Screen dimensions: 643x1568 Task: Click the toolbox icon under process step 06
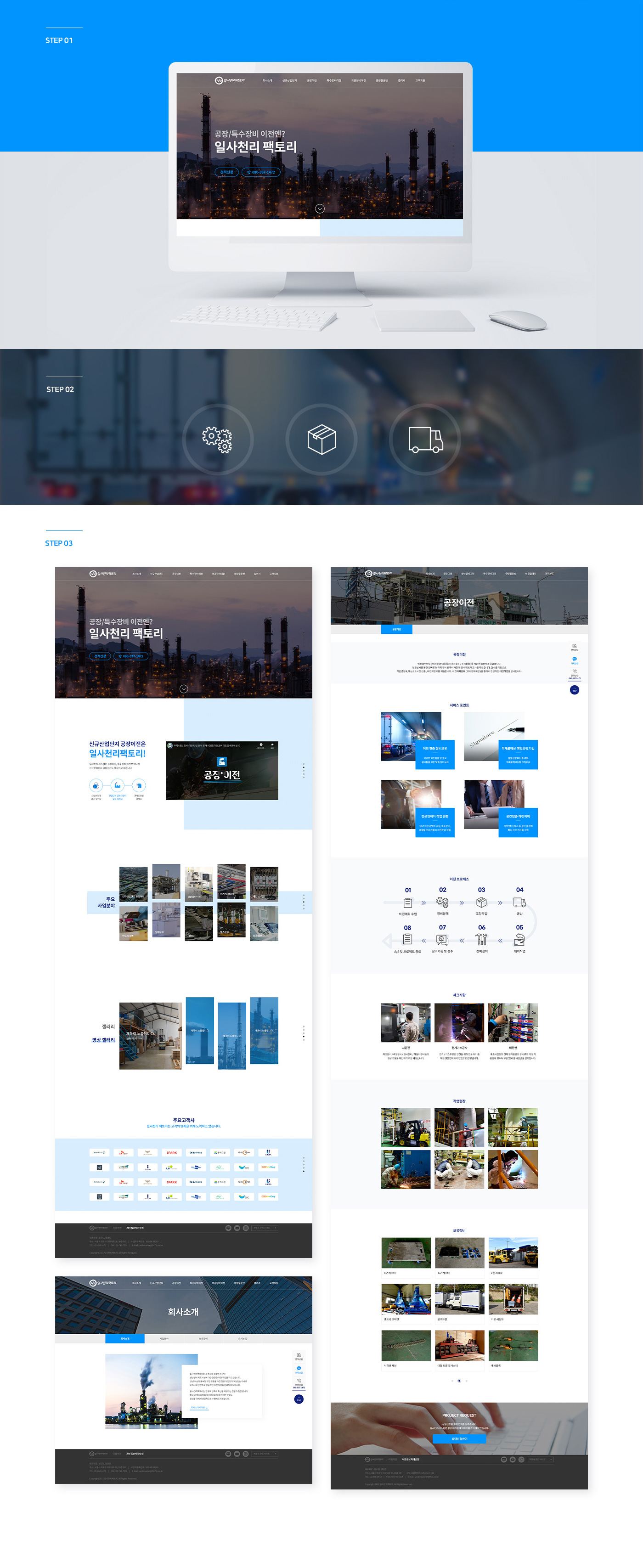coord(481,939)
